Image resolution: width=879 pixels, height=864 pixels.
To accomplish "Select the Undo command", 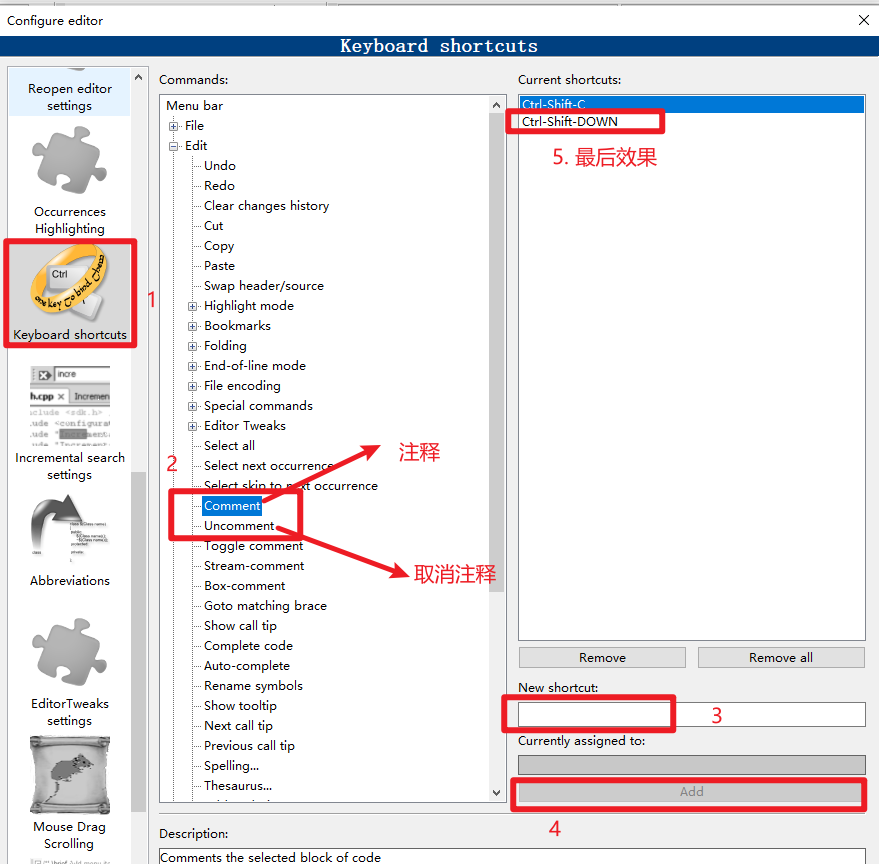I will click(220, 166).
